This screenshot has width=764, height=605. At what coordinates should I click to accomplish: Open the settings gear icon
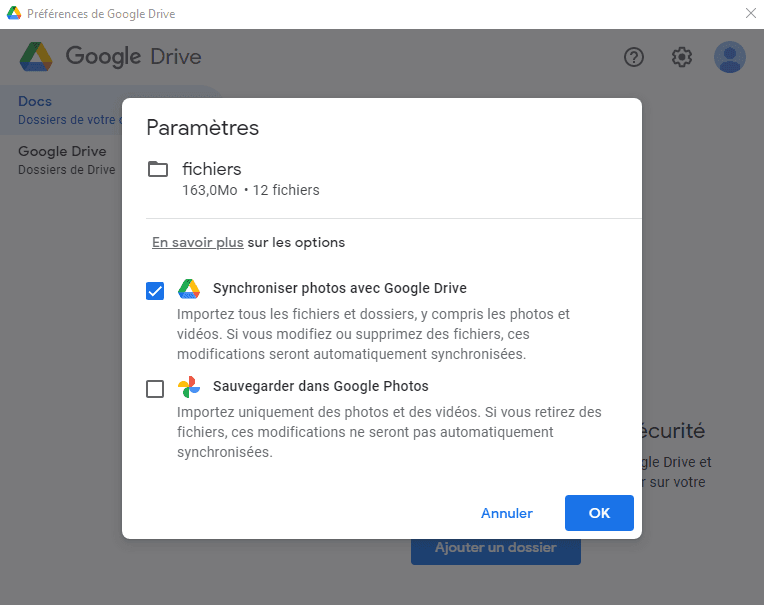682,57
